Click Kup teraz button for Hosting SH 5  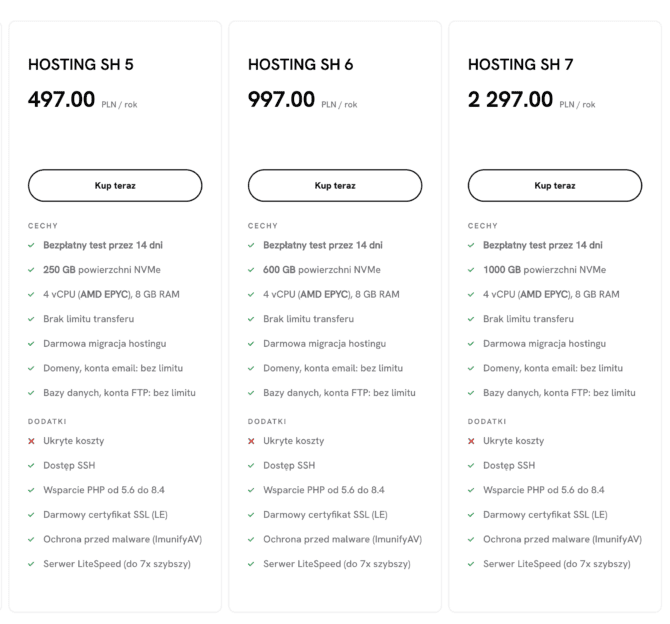[115, 185]
